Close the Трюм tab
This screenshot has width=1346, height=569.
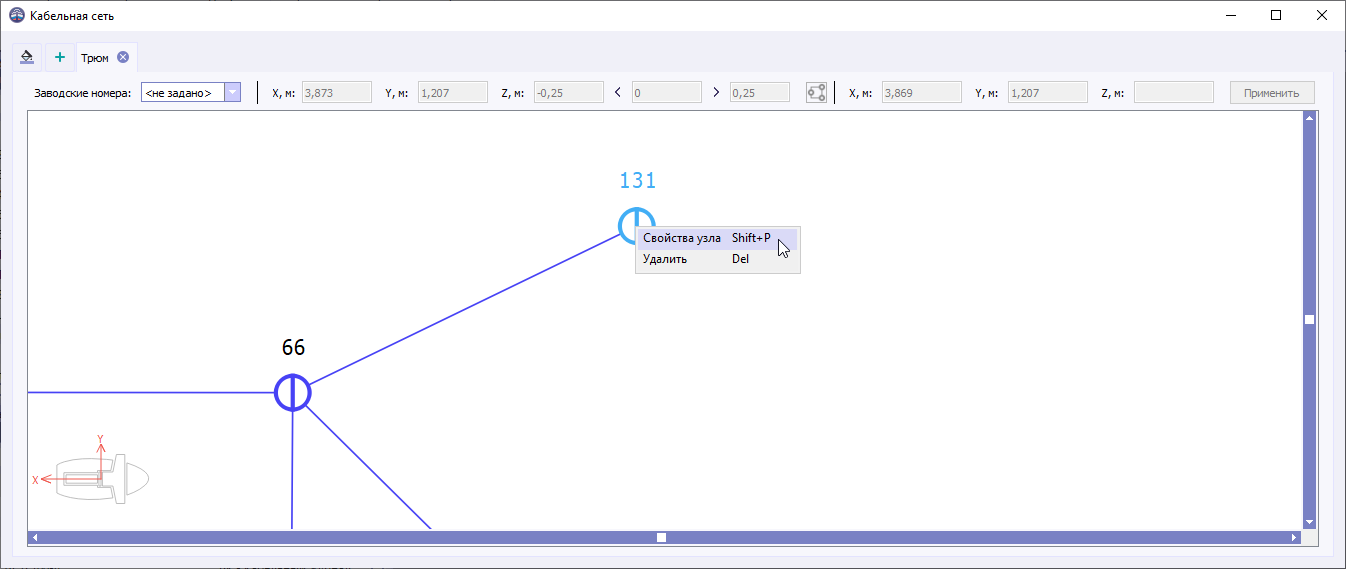point(123,57)
